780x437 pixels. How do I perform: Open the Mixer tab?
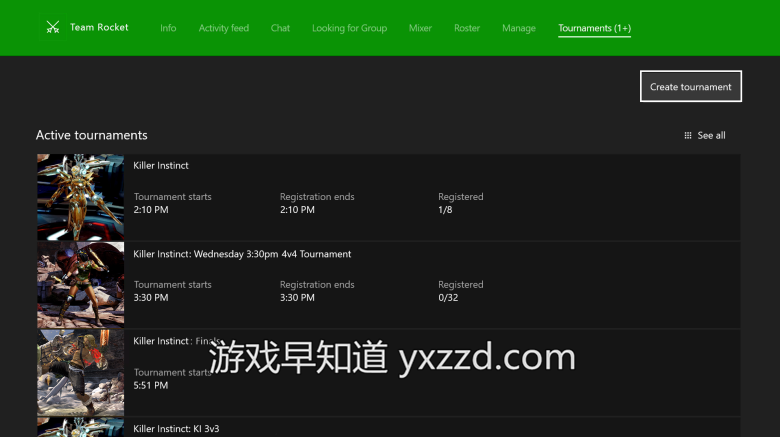(x=420, y=28)
